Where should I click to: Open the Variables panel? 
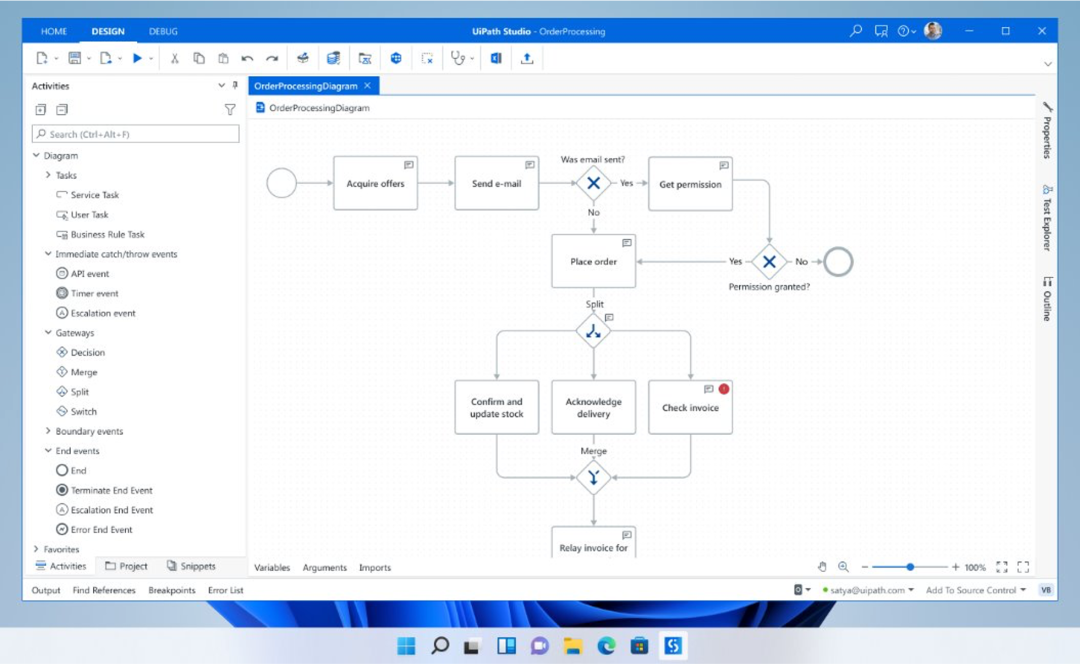(272, 567)
